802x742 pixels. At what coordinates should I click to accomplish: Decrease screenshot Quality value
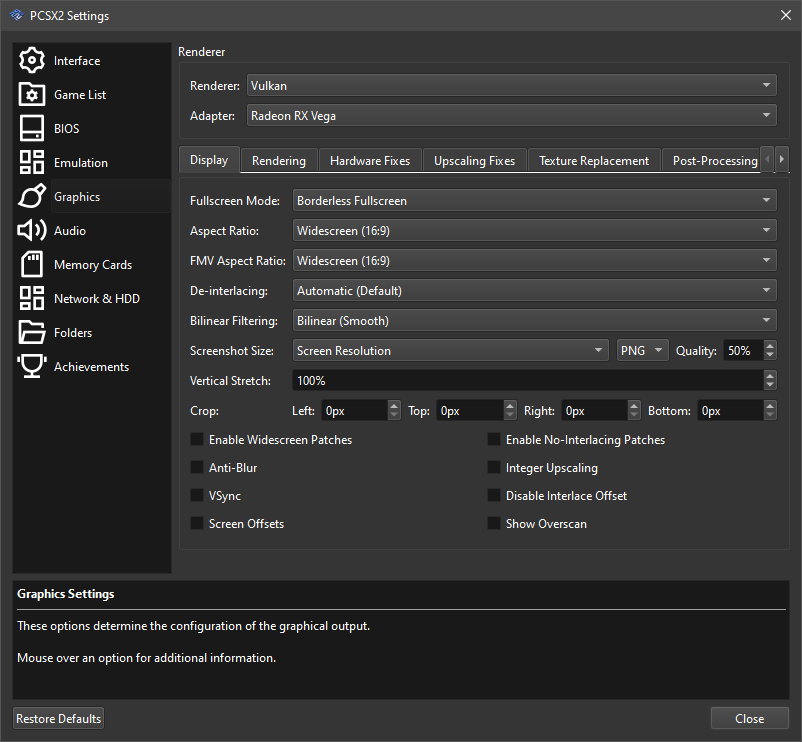(770, 355)
